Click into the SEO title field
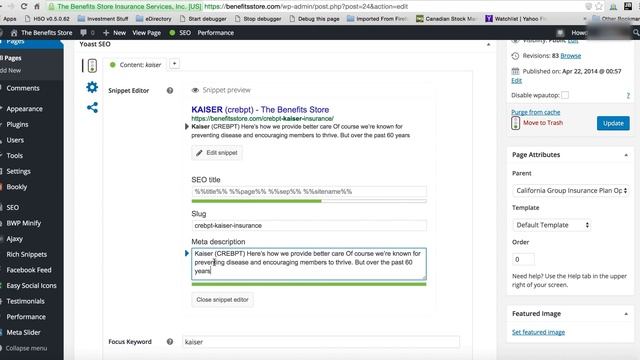The height and width of the screenshot is (360, 640). tap(309, 191)
